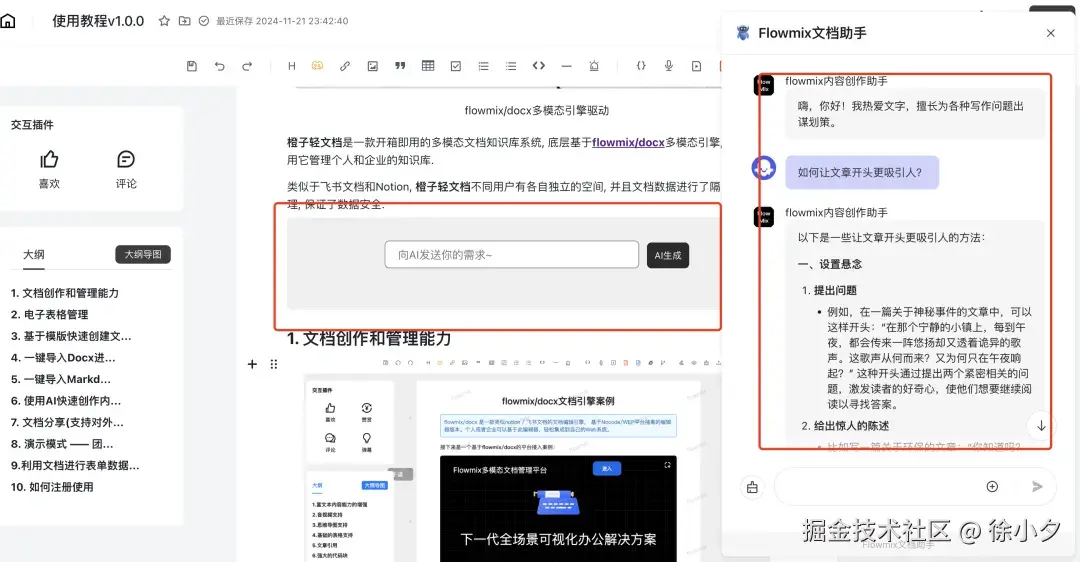Send message with paper plane icon
Image resolution: width=1080 pixels, height=562 pixels.
coord(1037,487)
